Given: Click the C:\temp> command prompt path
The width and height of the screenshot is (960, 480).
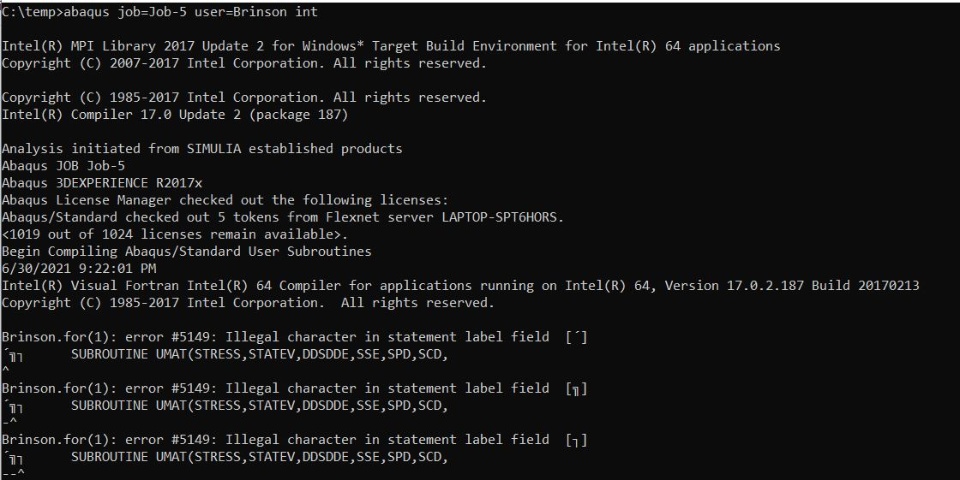Looking at the screenshot, I should point(30,12).
